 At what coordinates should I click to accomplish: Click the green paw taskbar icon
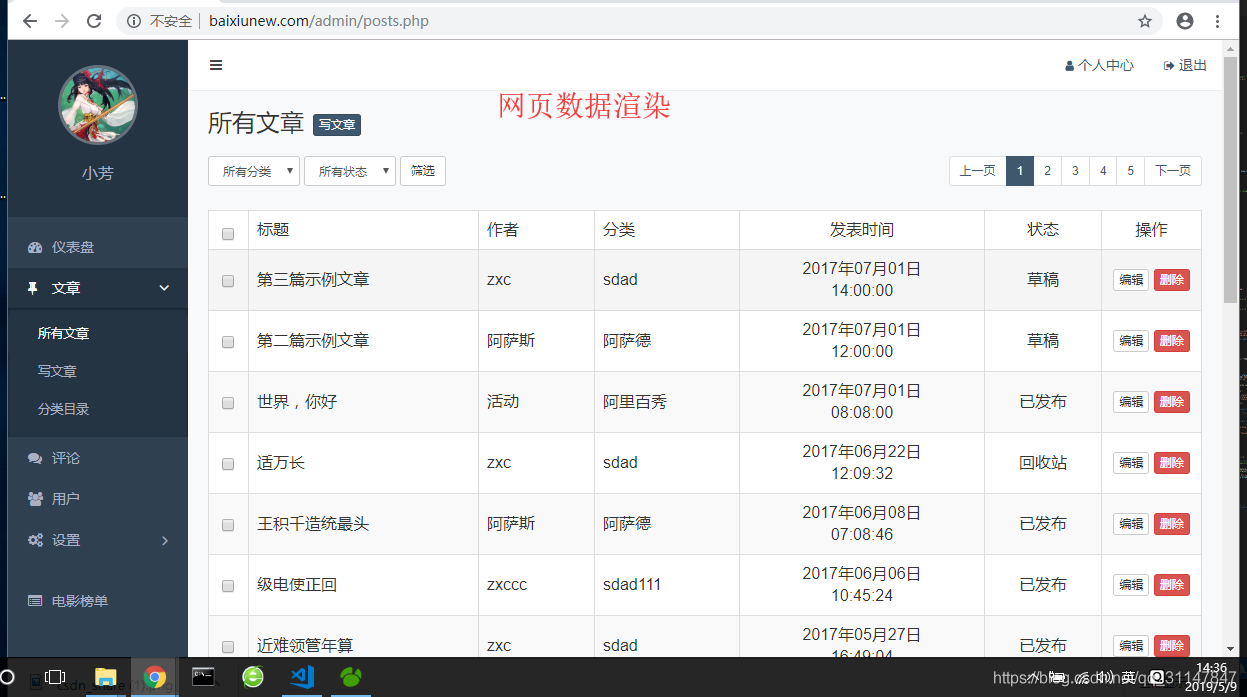click(x=350, y=677)
